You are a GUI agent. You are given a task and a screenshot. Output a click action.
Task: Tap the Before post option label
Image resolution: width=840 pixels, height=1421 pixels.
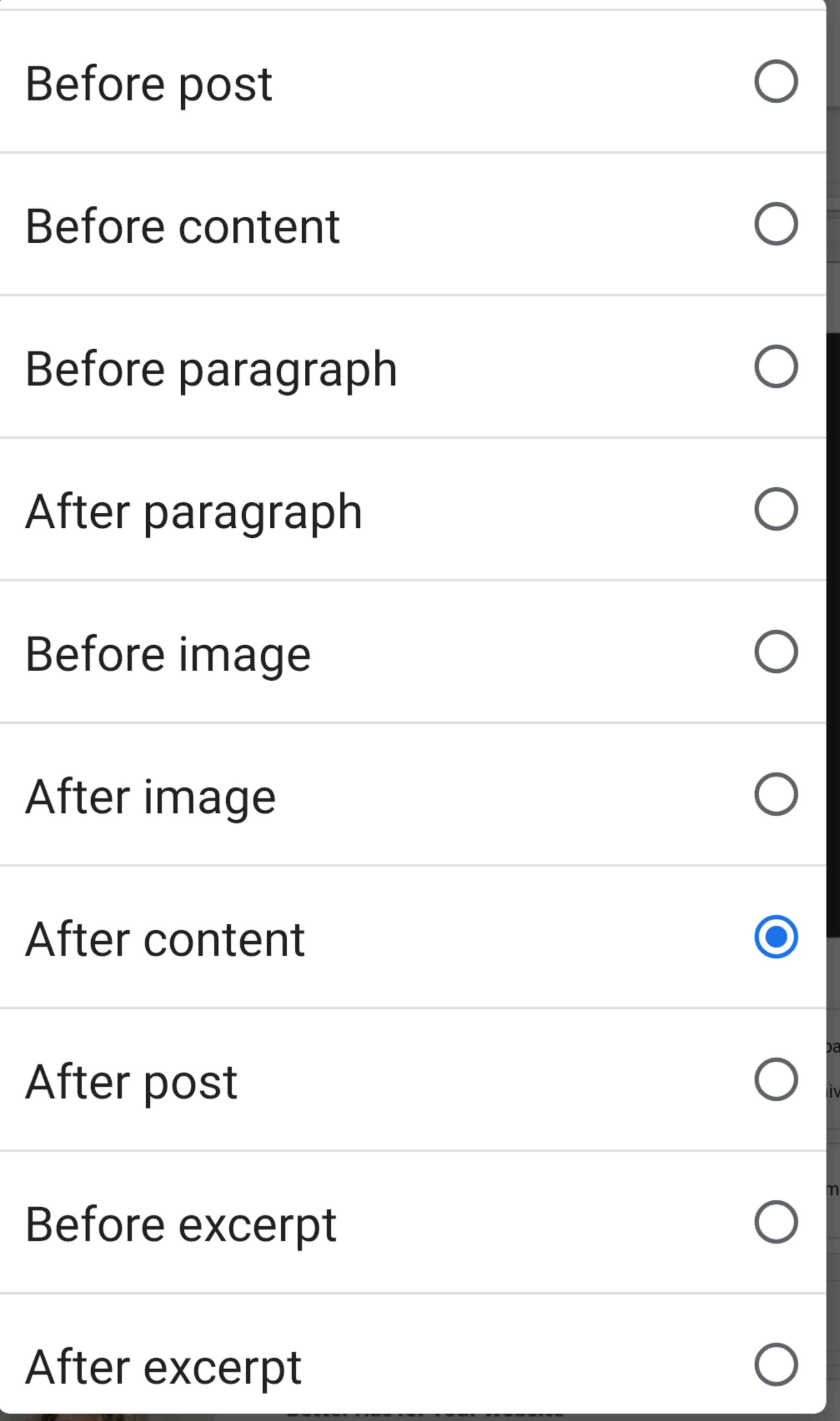pos(149,85)
